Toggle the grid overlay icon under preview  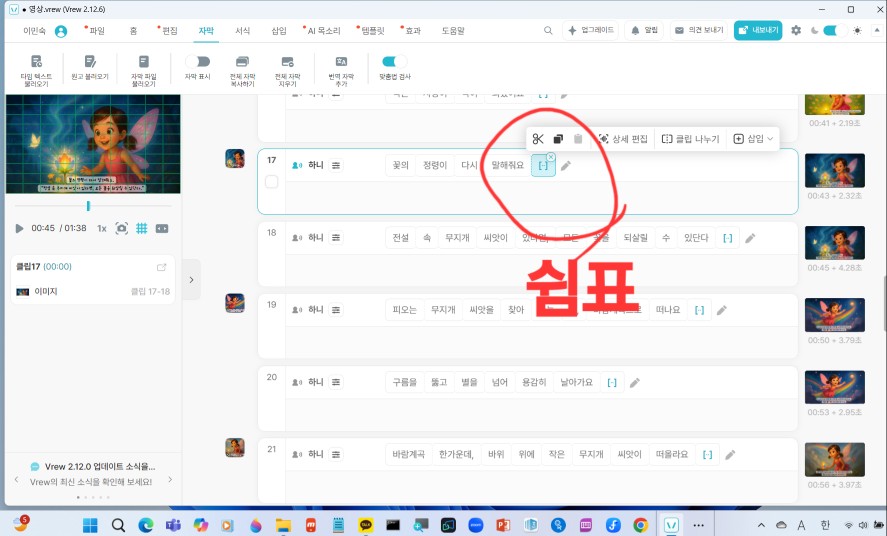pos(142,228)
